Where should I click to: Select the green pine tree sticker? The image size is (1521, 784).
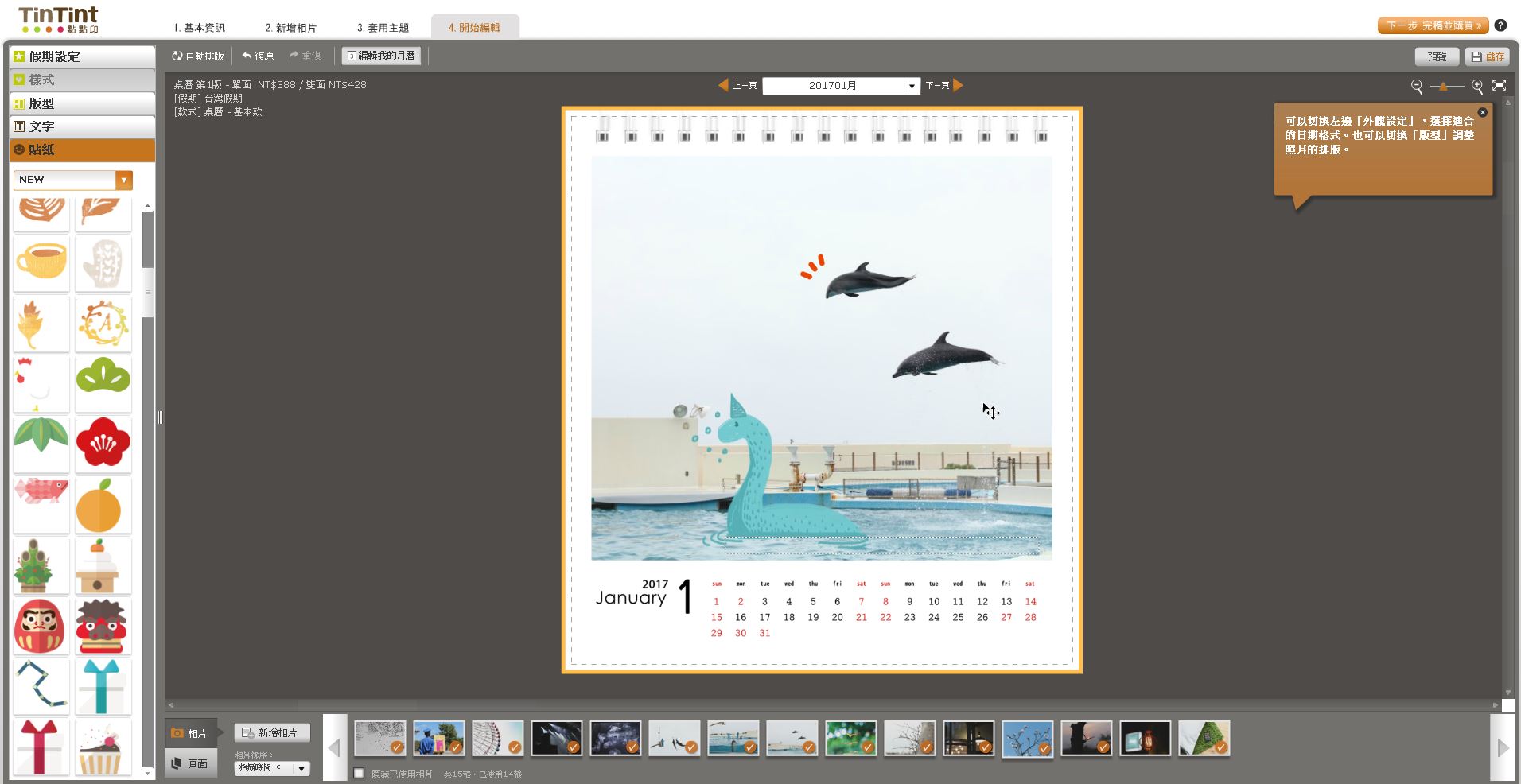coord(103,384)
